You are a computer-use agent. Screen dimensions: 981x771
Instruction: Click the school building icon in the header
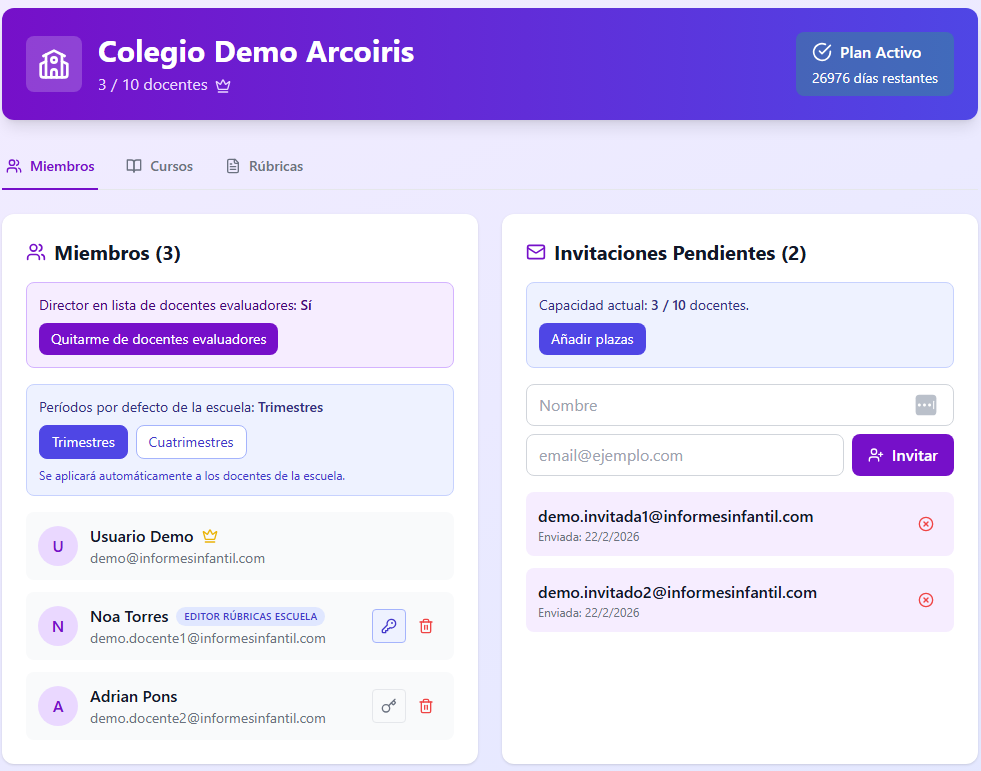[53, 63]
